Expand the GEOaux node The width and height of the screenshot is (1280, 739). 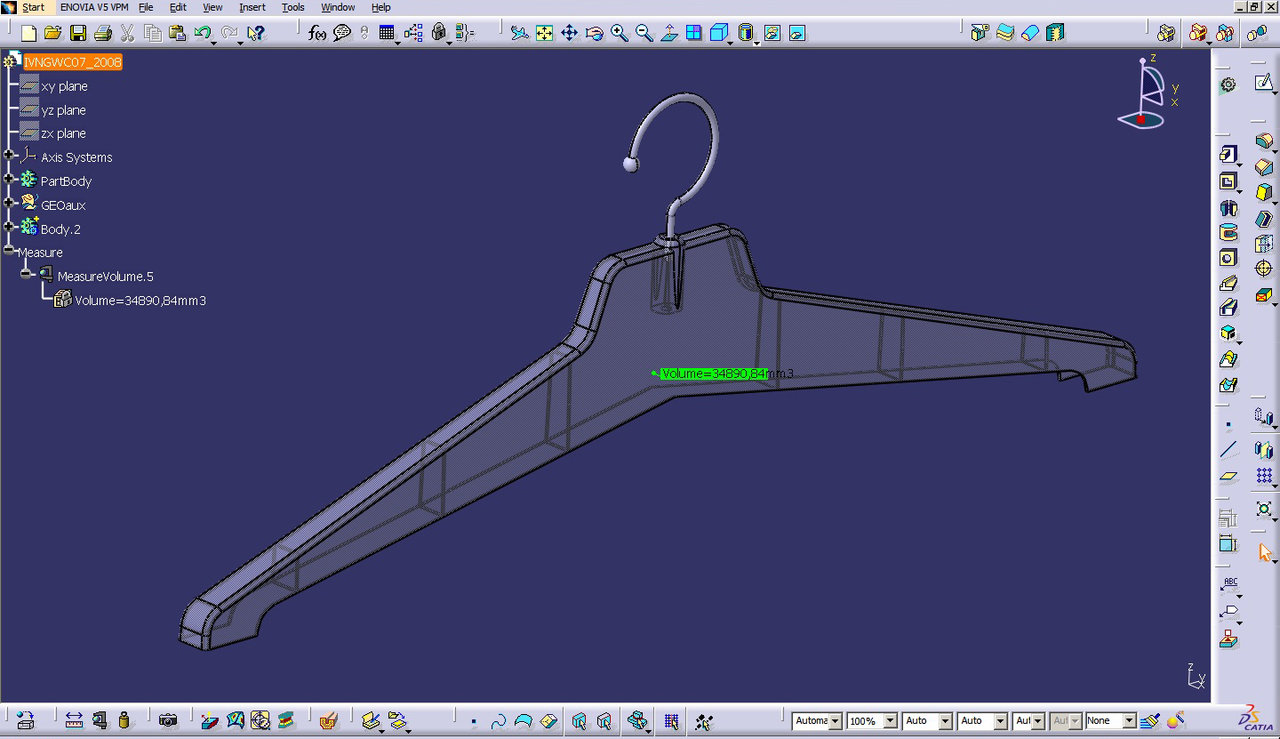point(9,203)
